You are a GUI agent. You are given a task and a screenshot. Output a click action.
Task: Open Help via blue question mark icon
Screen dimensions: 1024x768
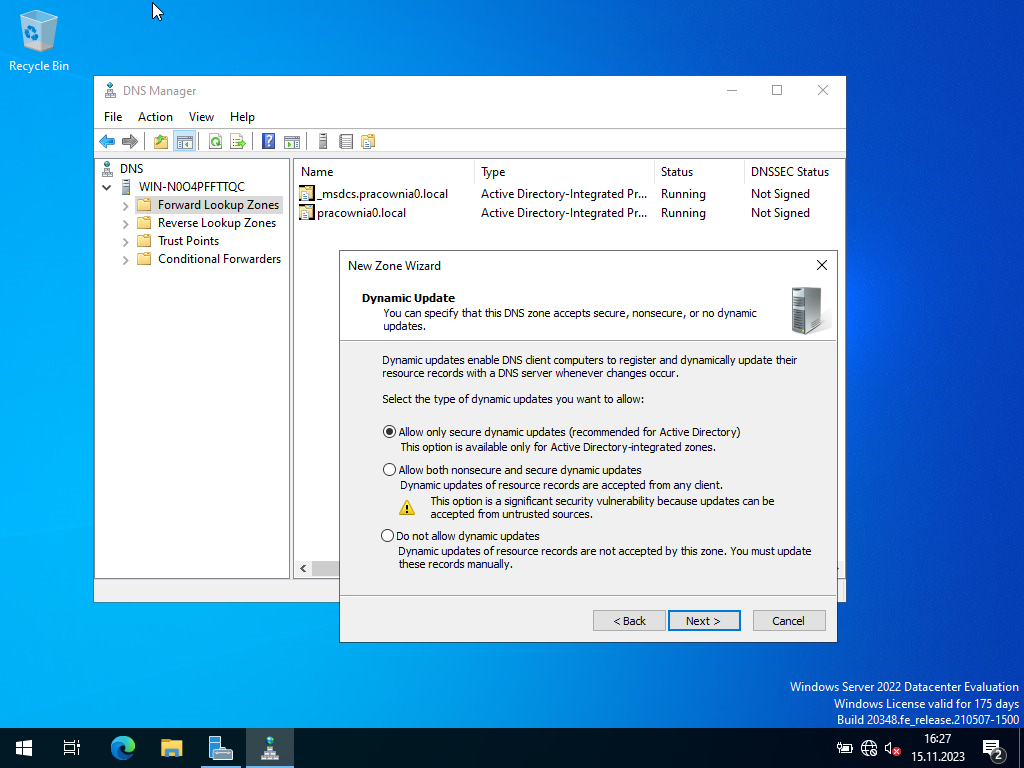coord(268,141)
